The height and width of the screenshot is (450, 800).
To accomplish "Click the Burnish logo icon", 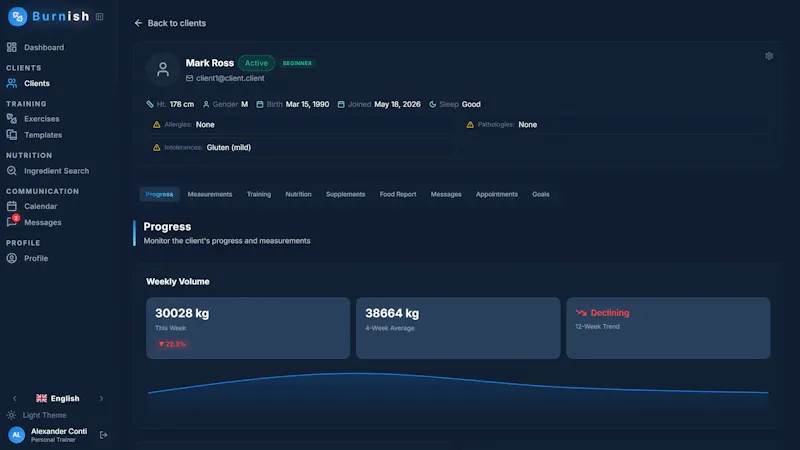I will (x=17, y=16).
